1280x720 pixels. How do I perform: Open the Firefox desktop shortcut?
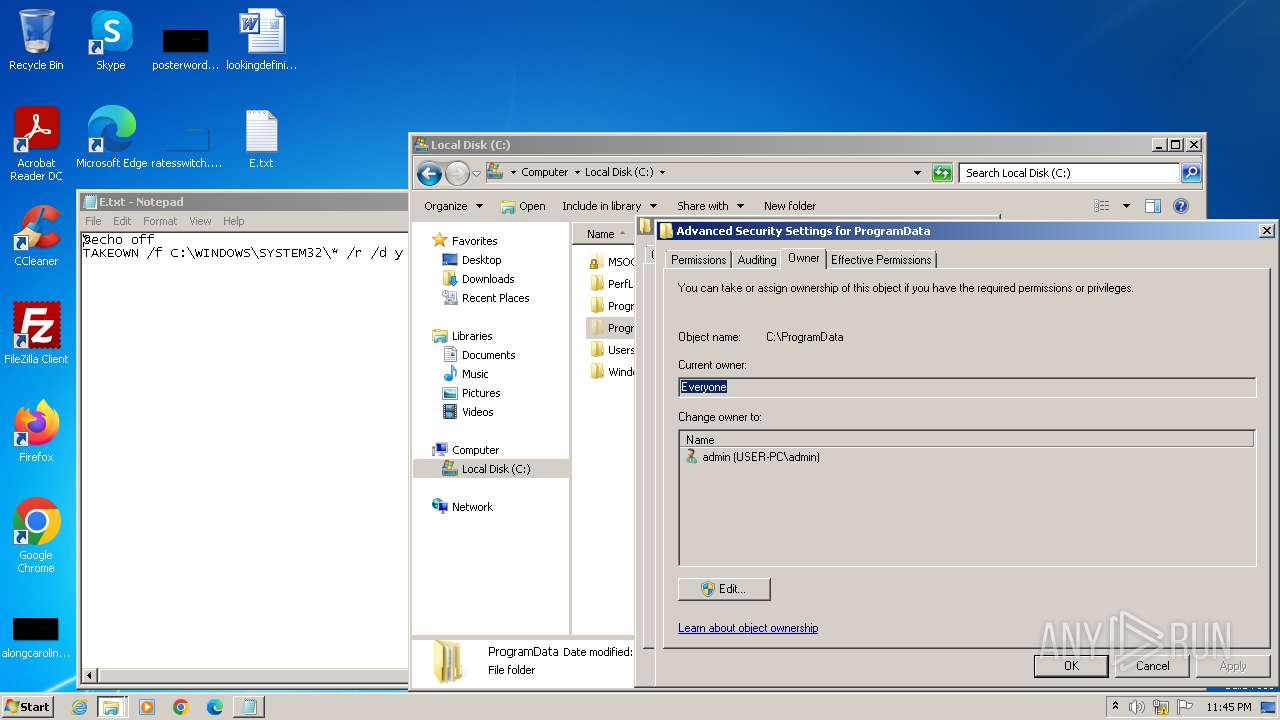36,432
